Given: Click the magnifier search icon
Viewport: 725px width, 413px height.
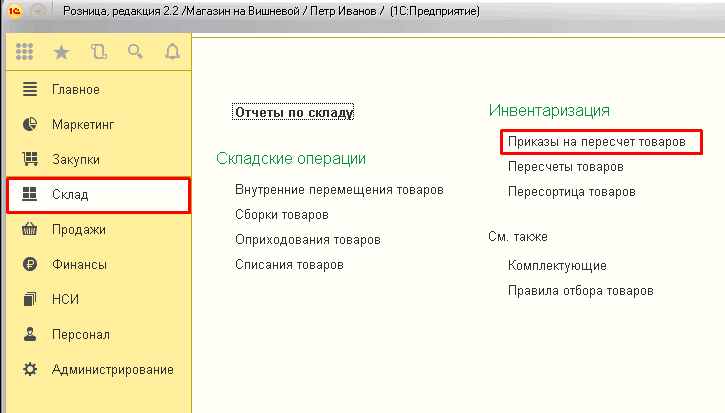Looking at the screenshot, I should tap(135, 52).
